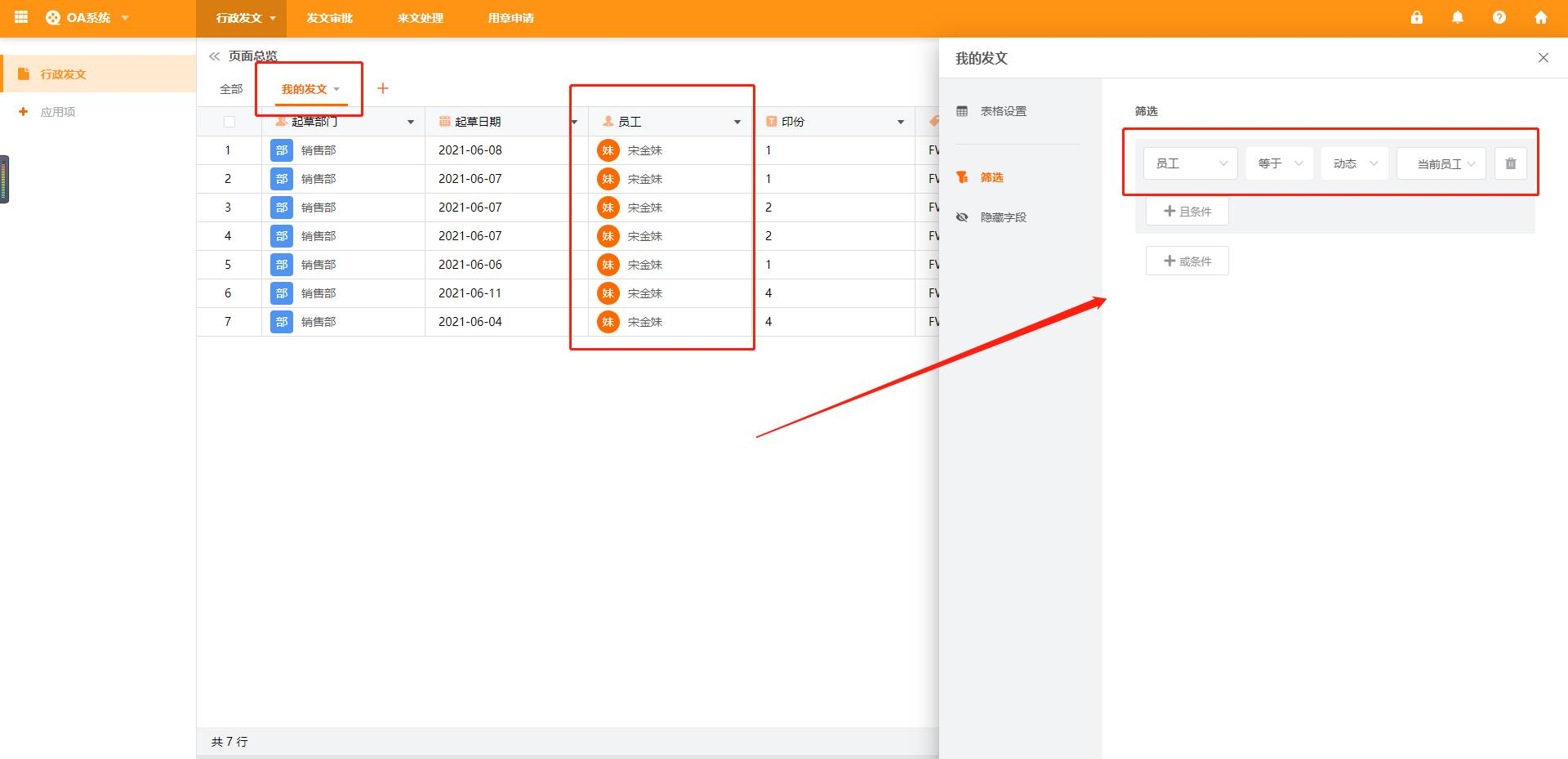Delete the filter condition with trash icon

[1511, 163]
